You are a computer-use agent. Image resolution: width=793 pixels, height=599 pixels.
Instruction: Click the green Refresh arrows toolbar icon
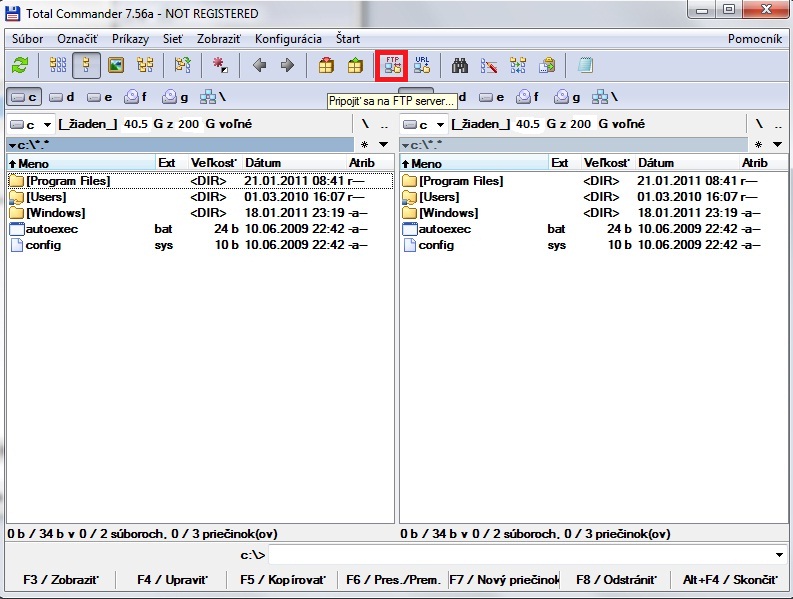20,65
